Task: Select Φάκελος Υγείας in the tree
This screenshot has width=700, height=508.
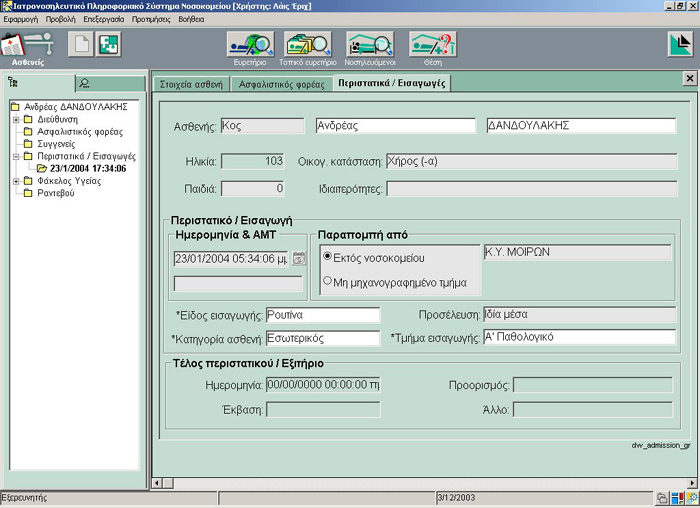Action: pos(69,181)
